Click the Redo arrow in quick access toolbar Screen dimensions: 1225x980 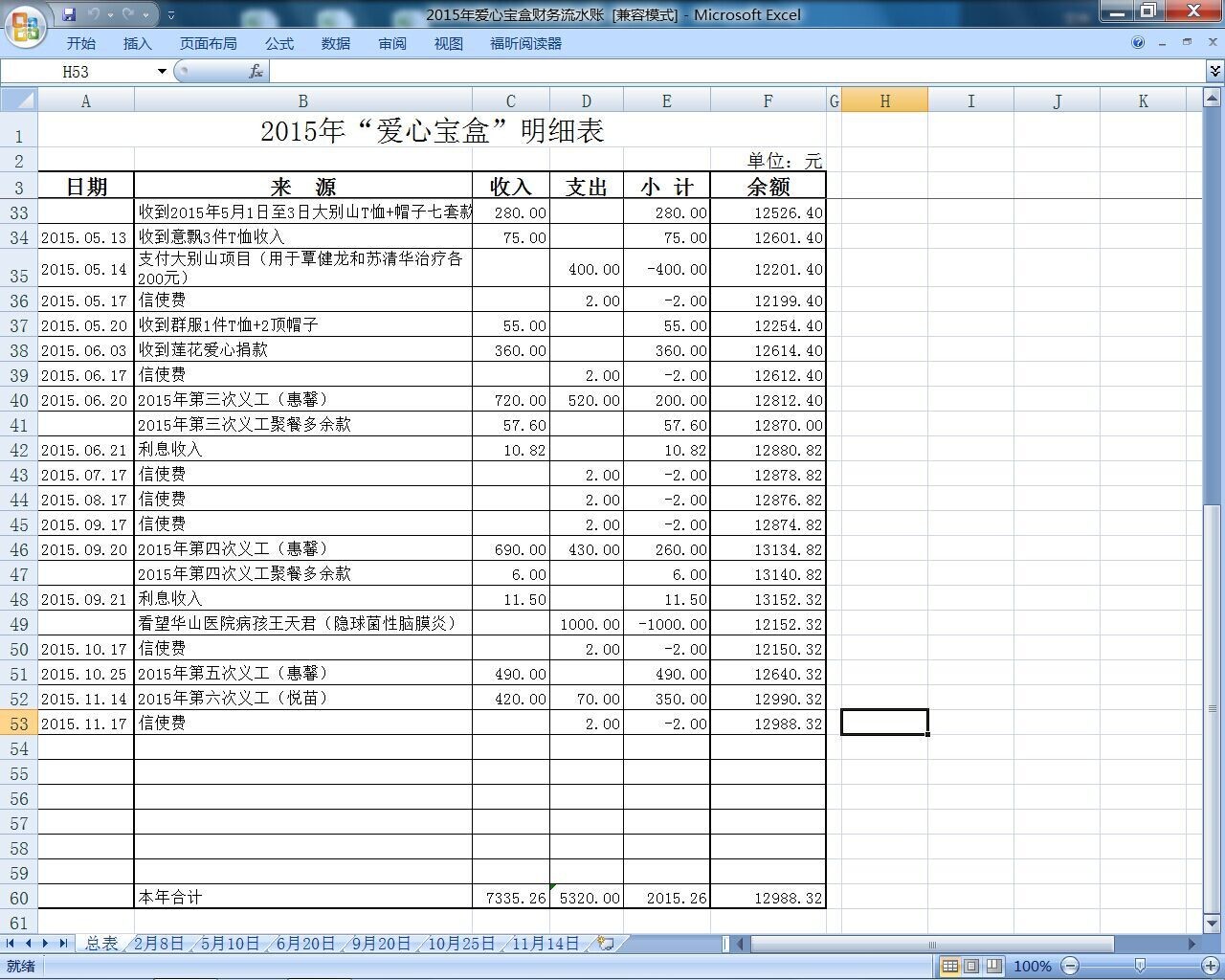[130, 14]
